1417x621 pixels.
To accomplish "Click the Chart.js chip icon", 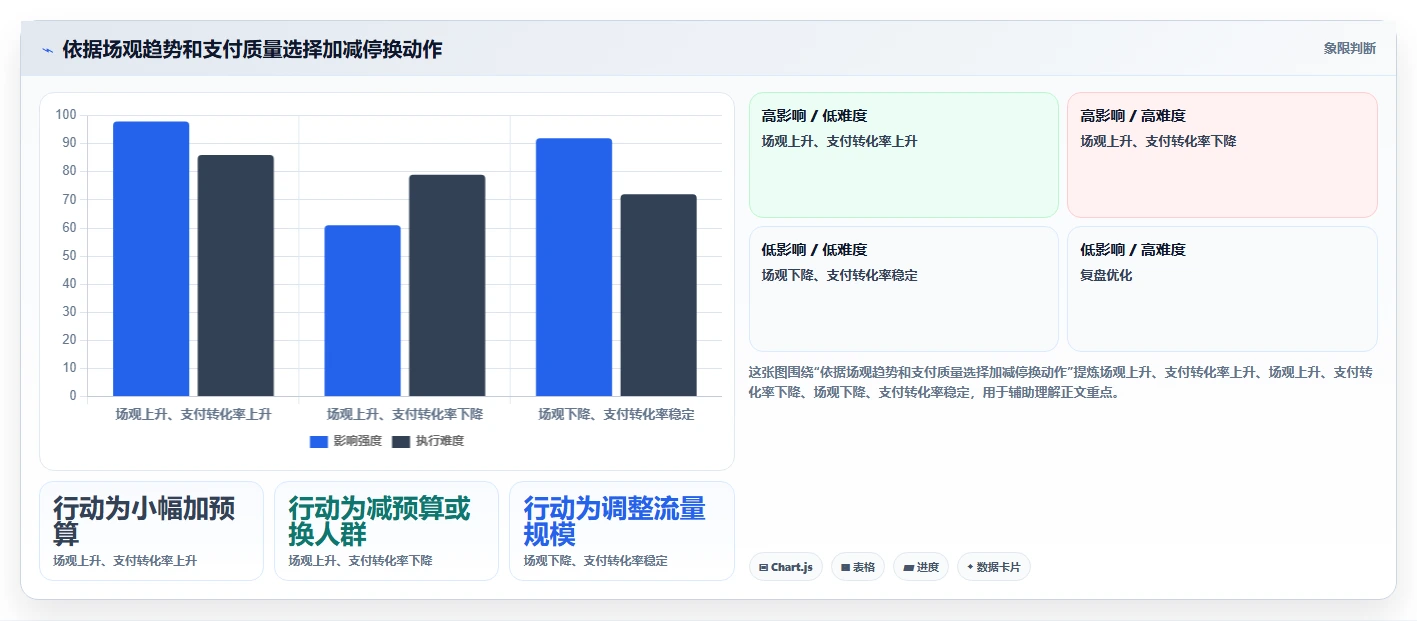I will coord(763,567).
